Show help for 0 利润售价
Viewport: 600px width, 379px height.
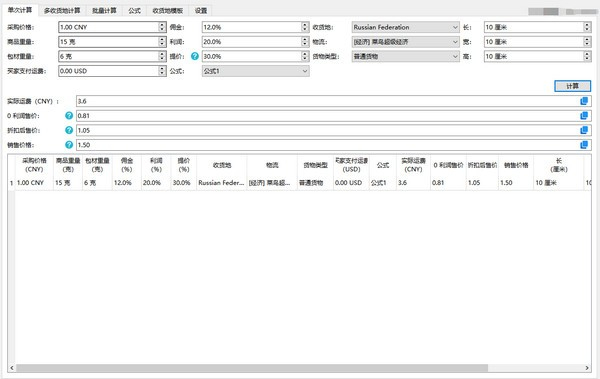click(x=69, y=116)
